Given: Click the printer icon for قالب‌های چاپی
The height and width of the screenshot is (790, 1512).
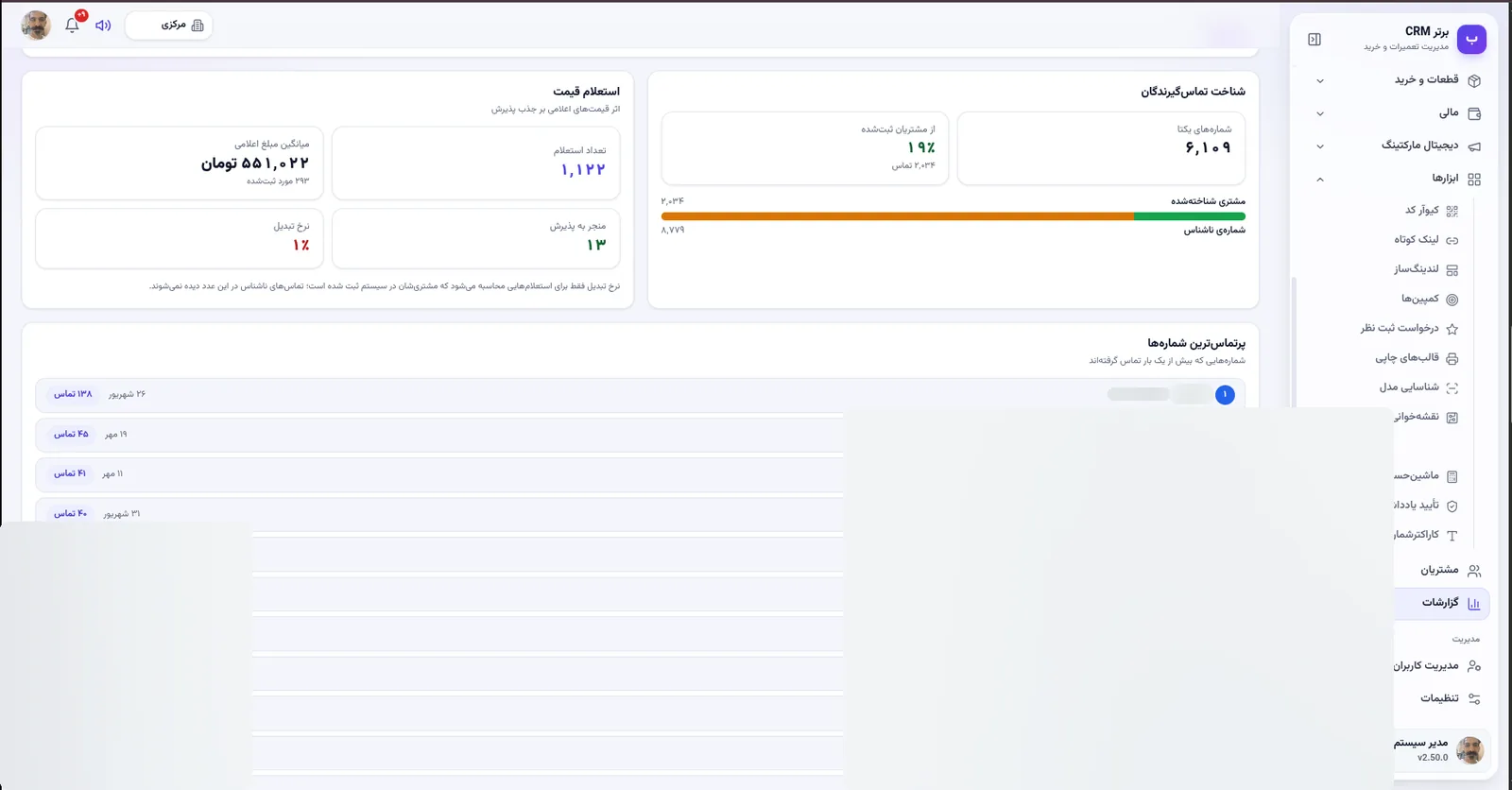Looking at the screenshot, I should click(x=1452, y=358).
